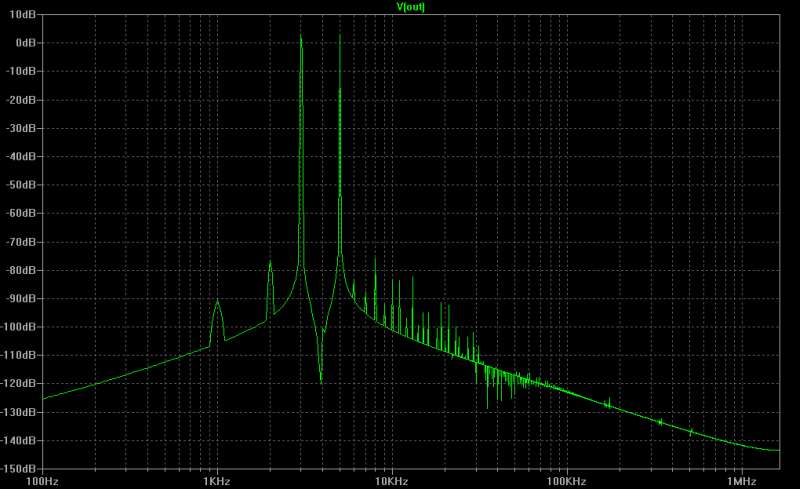Click the 0dB axis label
Screen dimensions: 800x489
click(26, 43)
